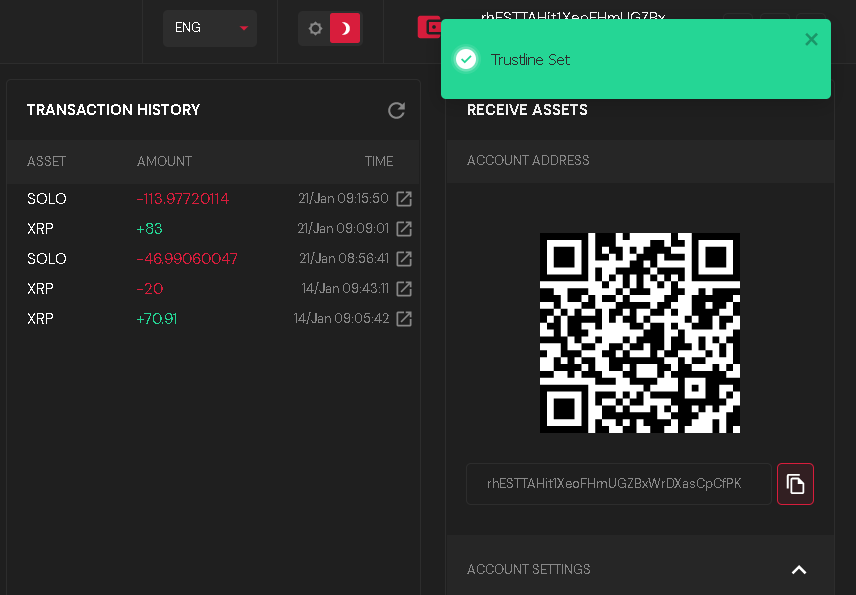Click the Trustline Set checkmark icon
Screen dimensions: 856x595
tap(466, 59)
